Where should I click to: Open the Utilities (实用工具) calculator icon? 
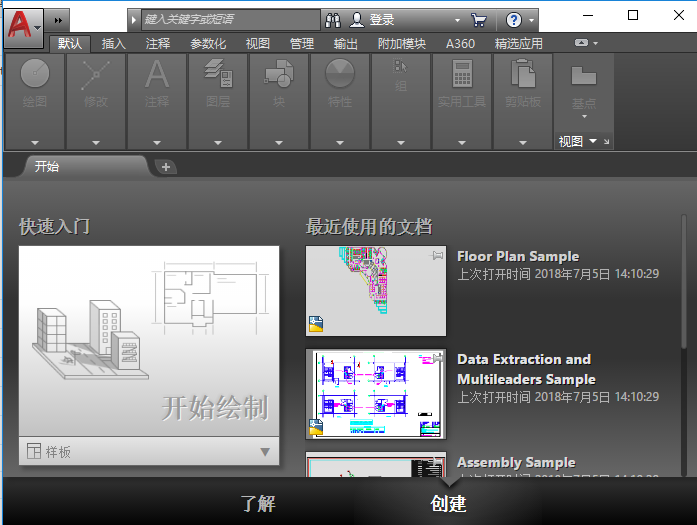tap(462, 76)
